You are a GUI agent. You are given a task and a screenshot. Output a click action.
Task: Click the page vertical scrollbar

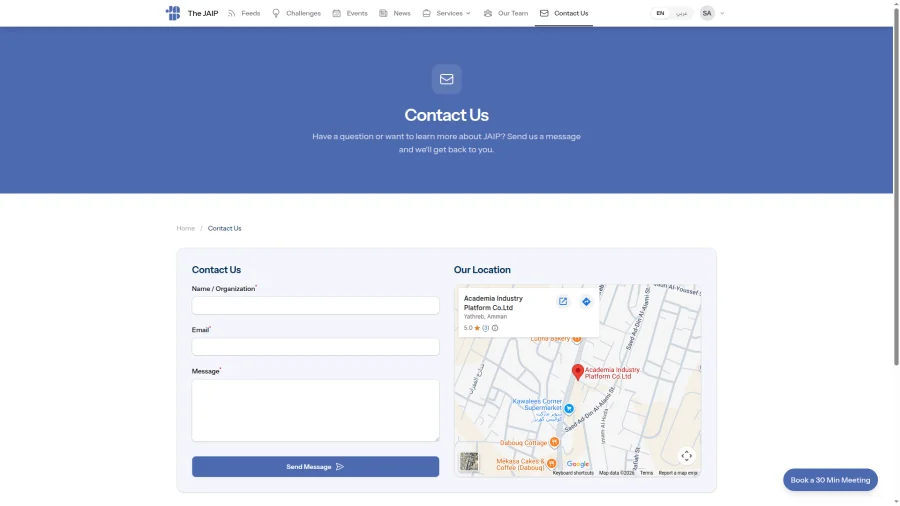coord(896,186)
